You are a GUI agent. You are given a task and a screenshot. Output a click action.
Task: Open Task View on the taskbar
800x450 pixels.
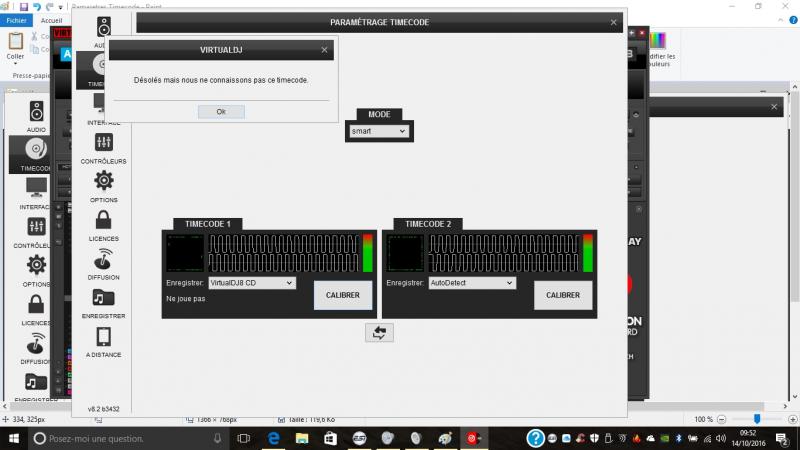(244, 438)
